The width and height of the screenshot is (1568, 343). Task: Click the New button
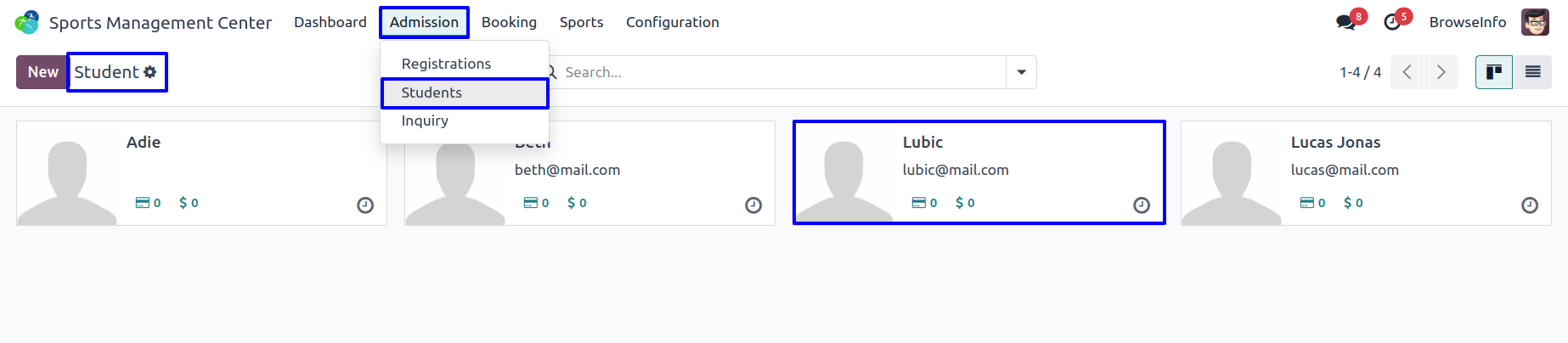[x=42, y=72]
